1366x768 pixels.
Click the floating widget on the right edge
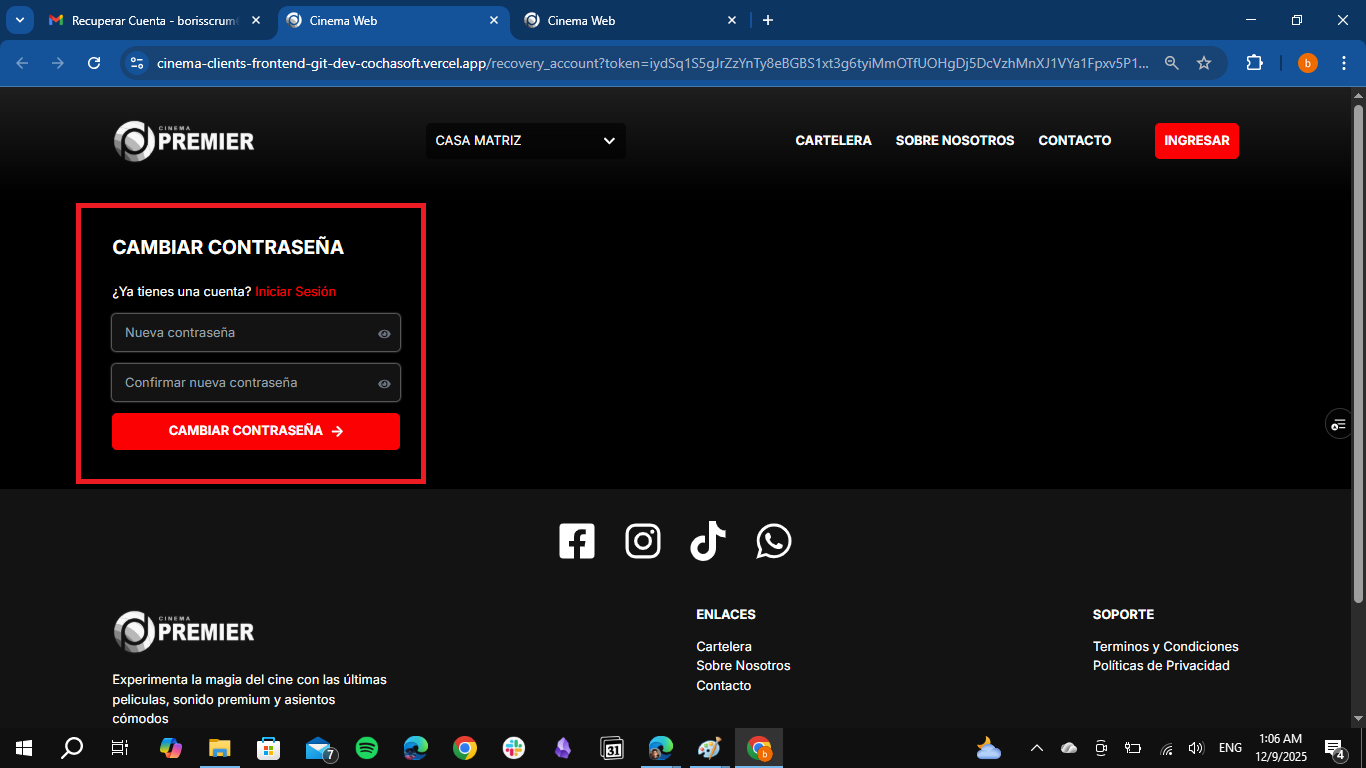click(x=1338, y=424)
